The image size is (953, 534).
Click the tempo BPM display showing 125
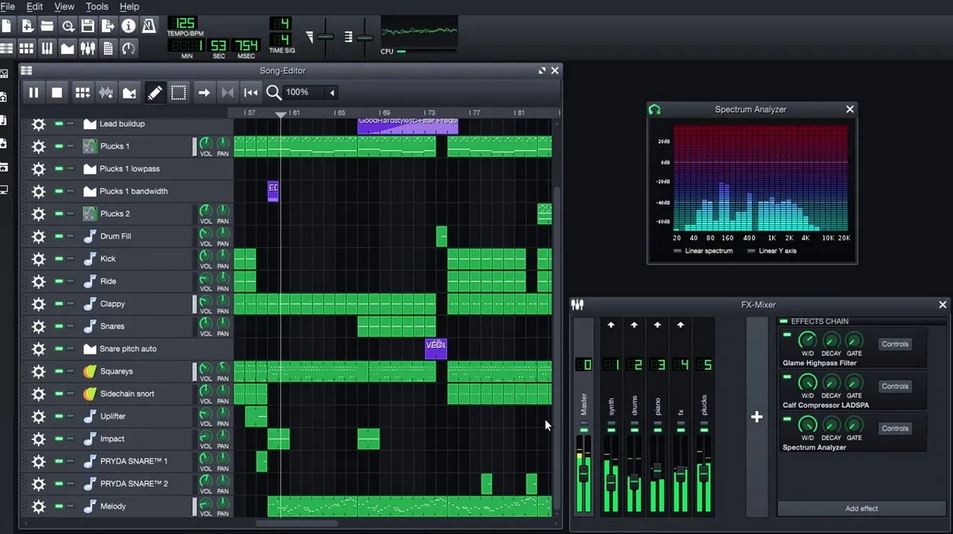[x=185, y=24]
